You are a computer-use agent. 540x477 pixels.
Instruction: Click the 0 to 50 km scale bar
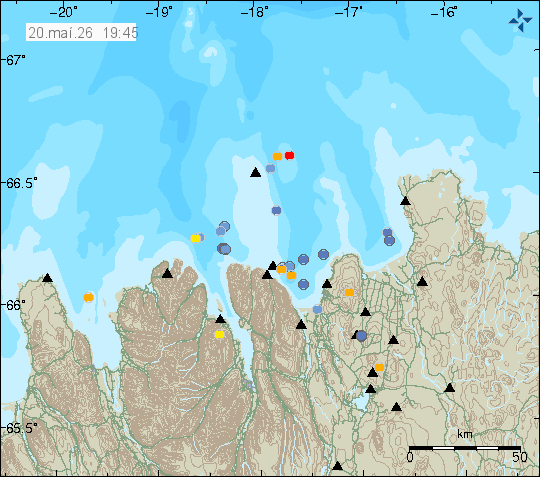(465, 448)
